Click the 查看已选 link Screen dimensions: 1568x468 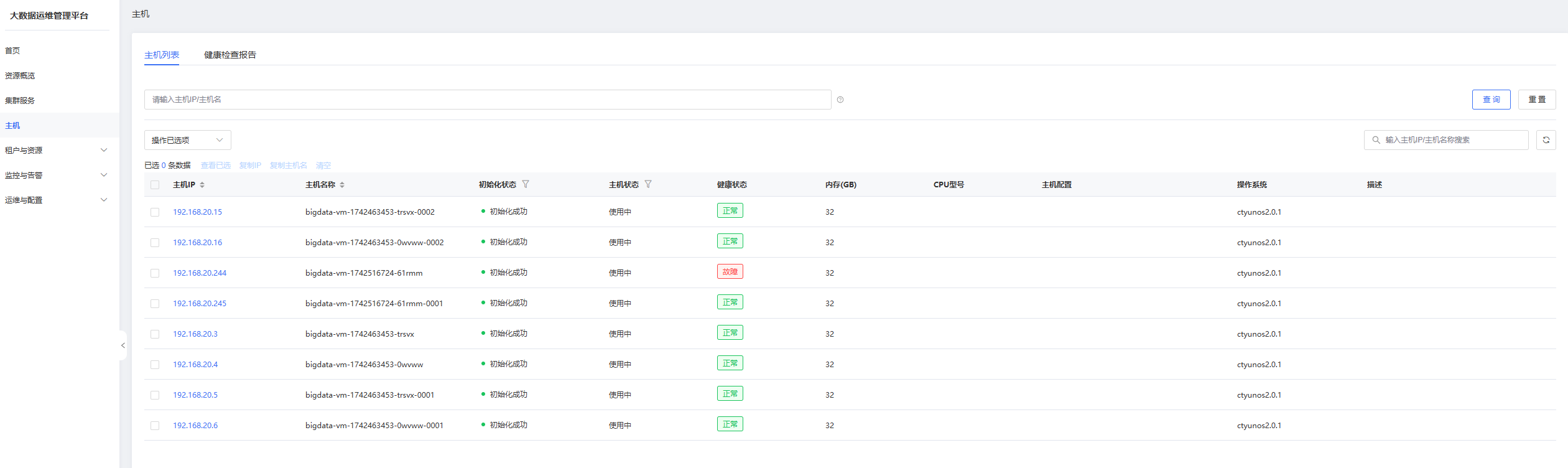tap(216, 166)
